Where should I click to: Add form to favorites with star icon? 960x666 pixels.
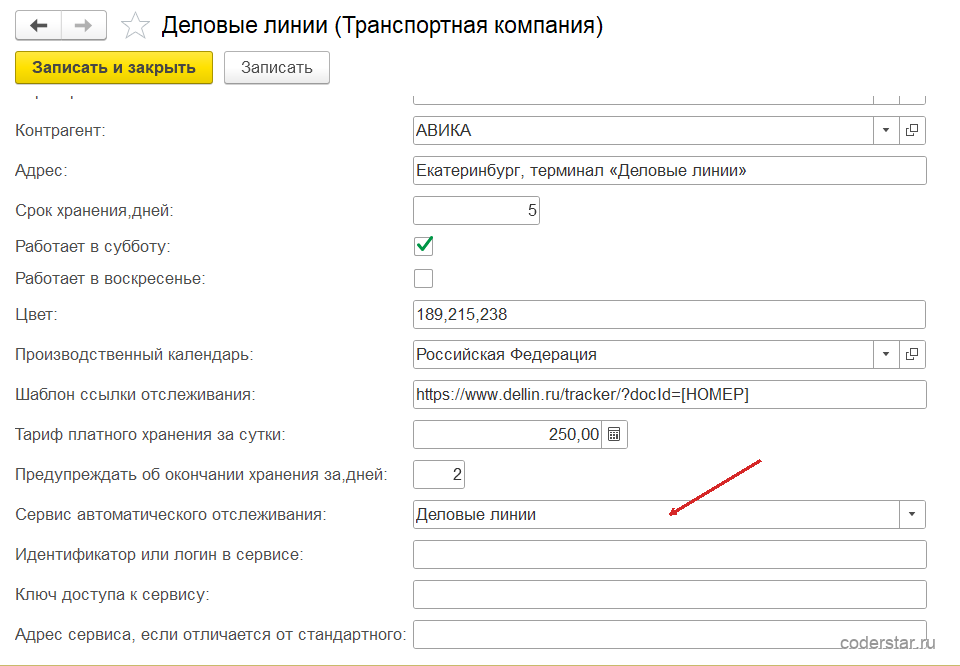[135, 26]
